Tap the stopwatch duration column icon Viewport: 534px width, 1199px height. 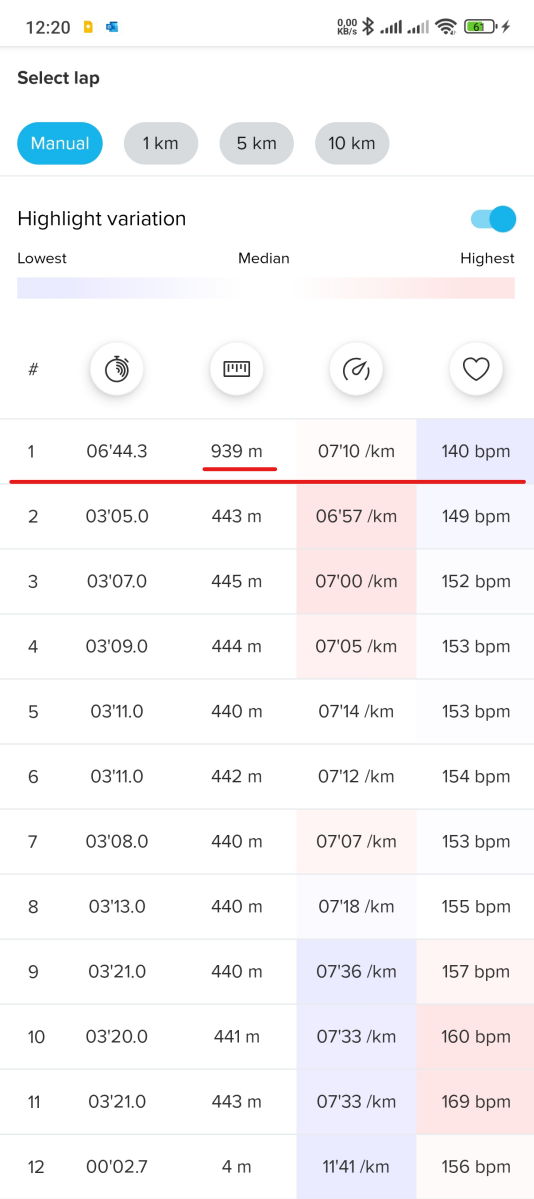117,369
